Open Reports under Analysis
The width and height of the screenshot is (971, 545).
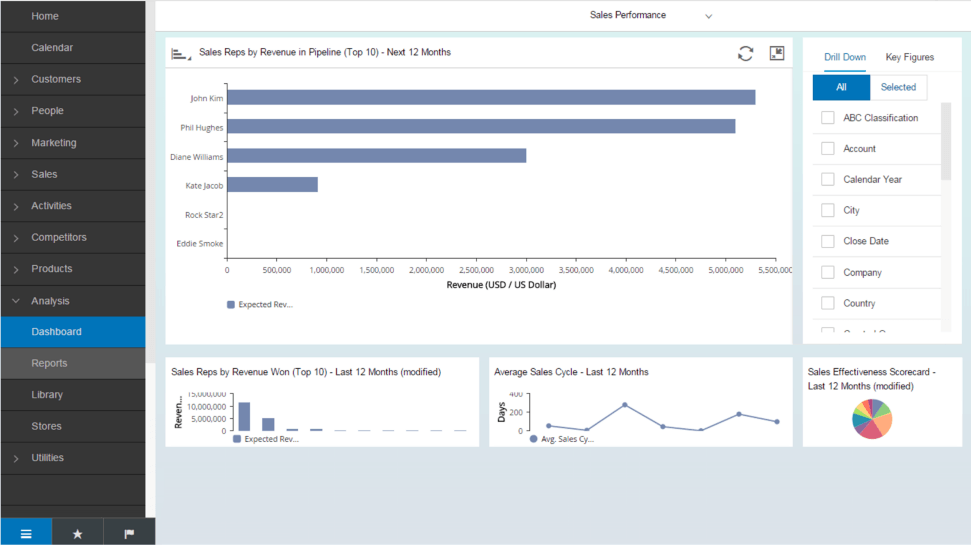pos(73,364)
